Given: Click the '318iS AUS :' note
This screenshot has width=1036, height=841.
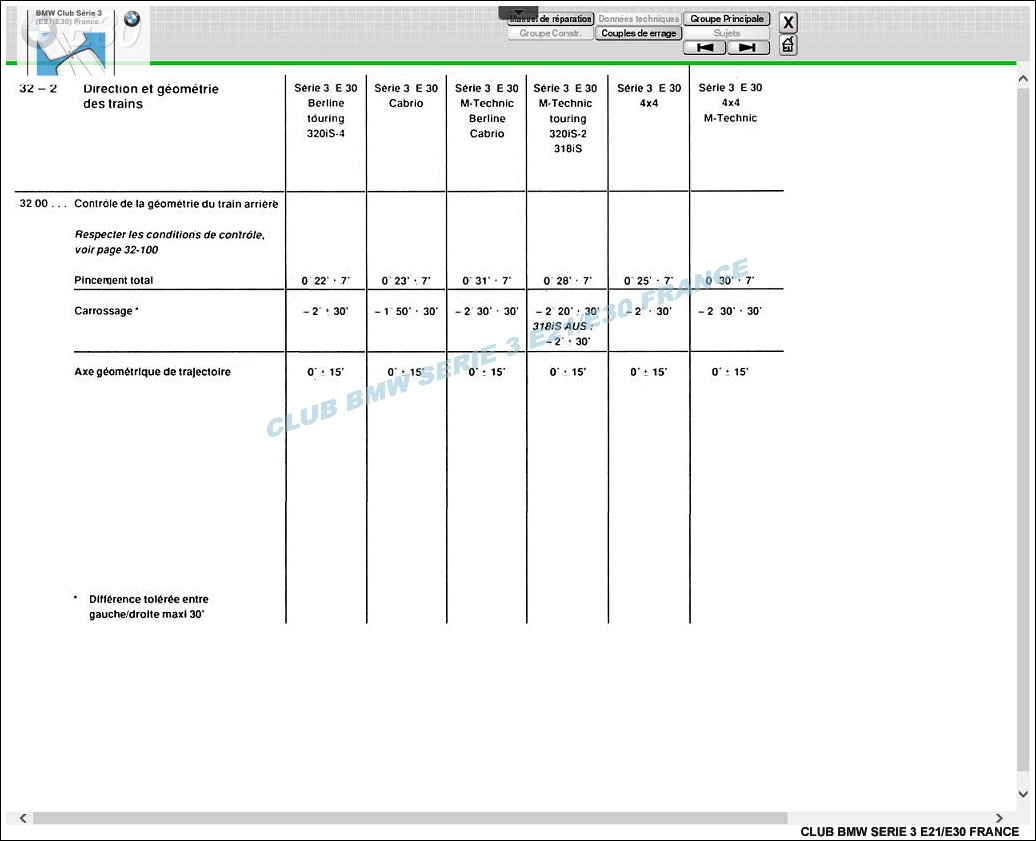Looking at the screenshot, I should [562, 326].
